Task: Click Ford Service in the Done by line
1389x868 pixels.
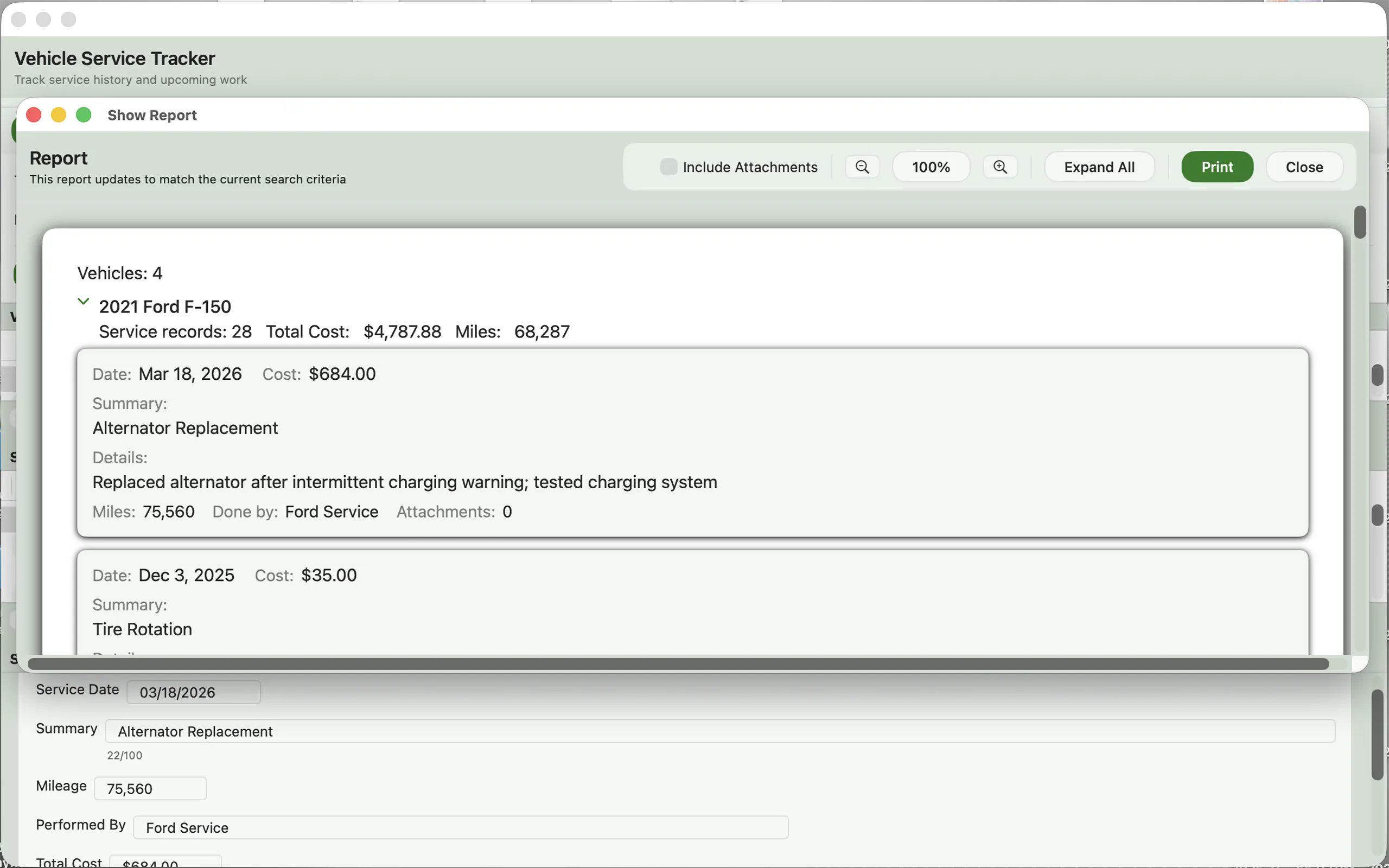Action: 332,512
